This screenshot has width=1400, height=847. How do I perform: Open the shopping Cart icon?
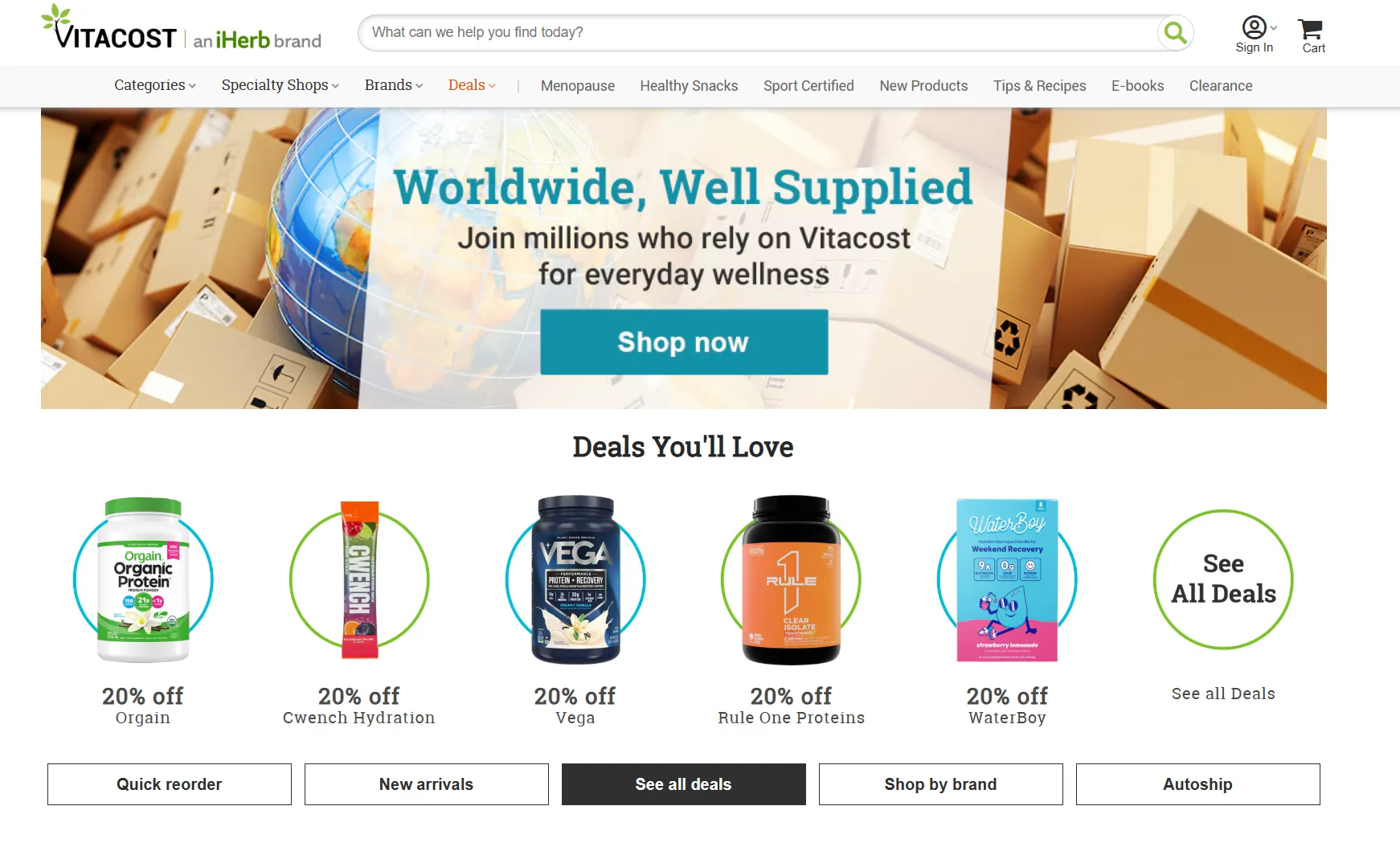(1312, 35)
